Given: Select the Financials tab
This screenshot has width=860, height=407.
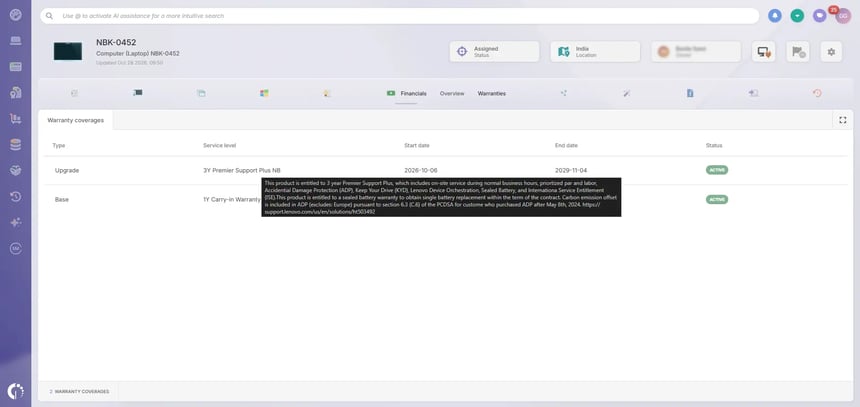Looking at the screenshot, I should pos(406,94).
